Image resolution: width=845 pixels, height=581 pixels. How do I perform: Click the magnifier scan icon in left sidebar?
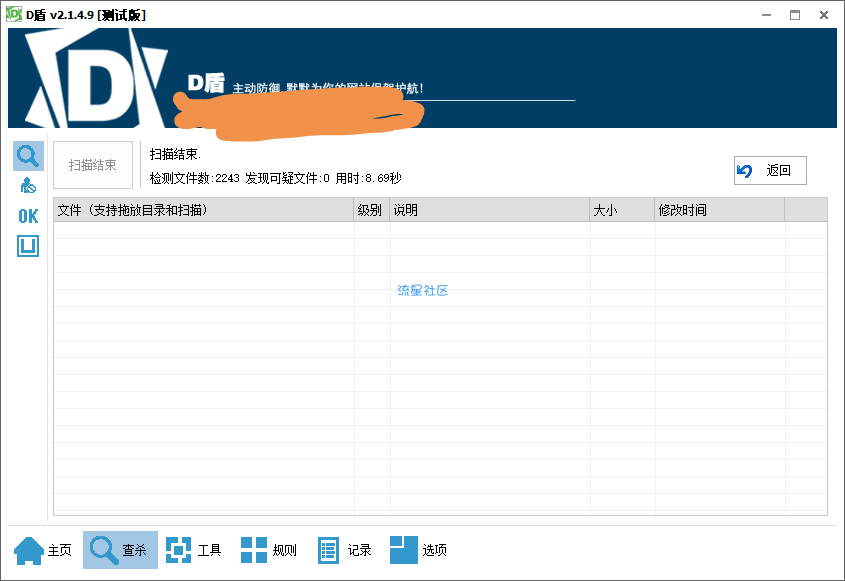click(28, 156)
